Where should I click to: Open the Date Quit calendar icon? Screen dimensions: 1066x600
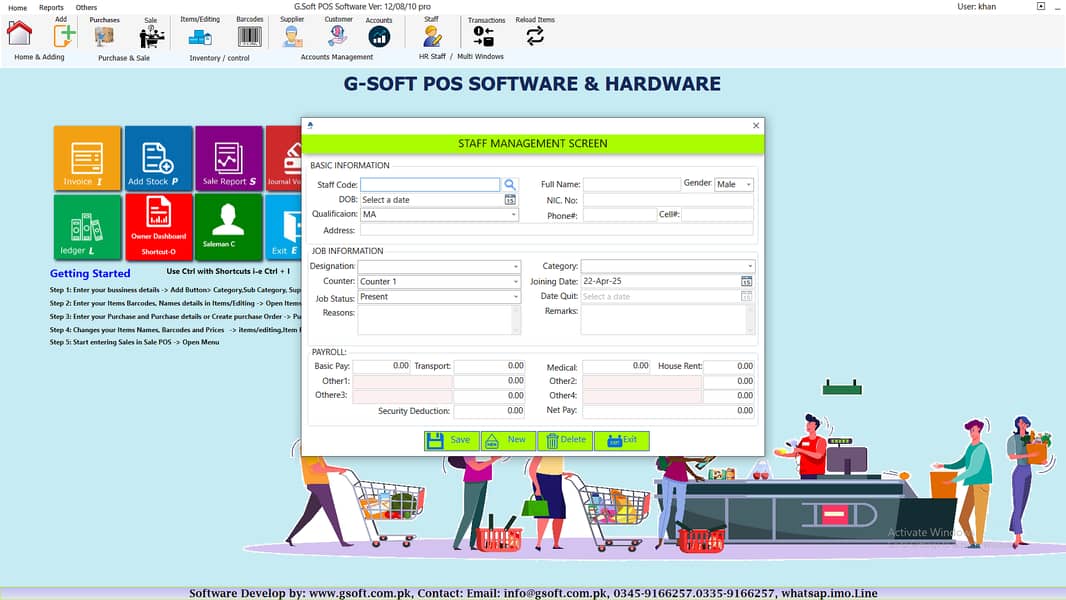(x=746, y=296)
